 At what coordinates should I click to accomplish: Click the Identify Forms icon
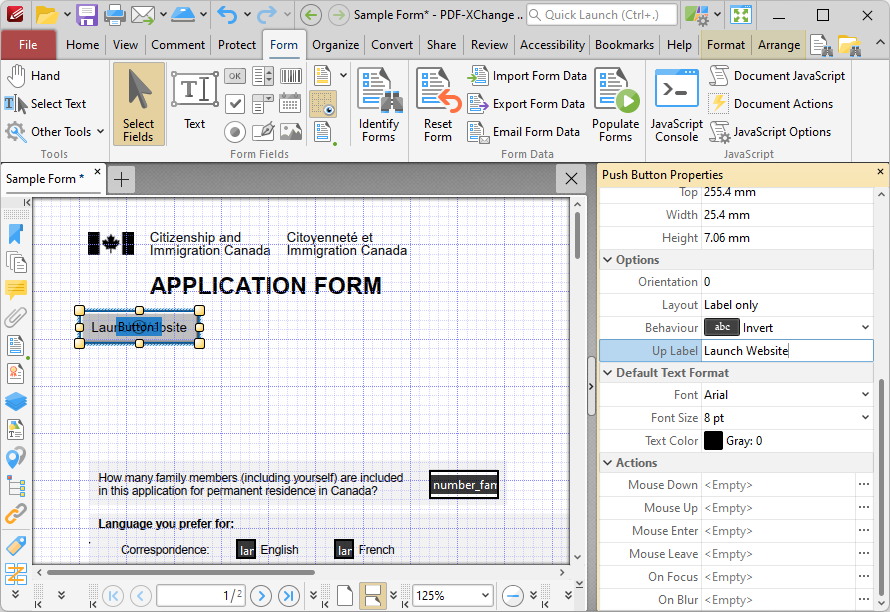tap(379, 104)
